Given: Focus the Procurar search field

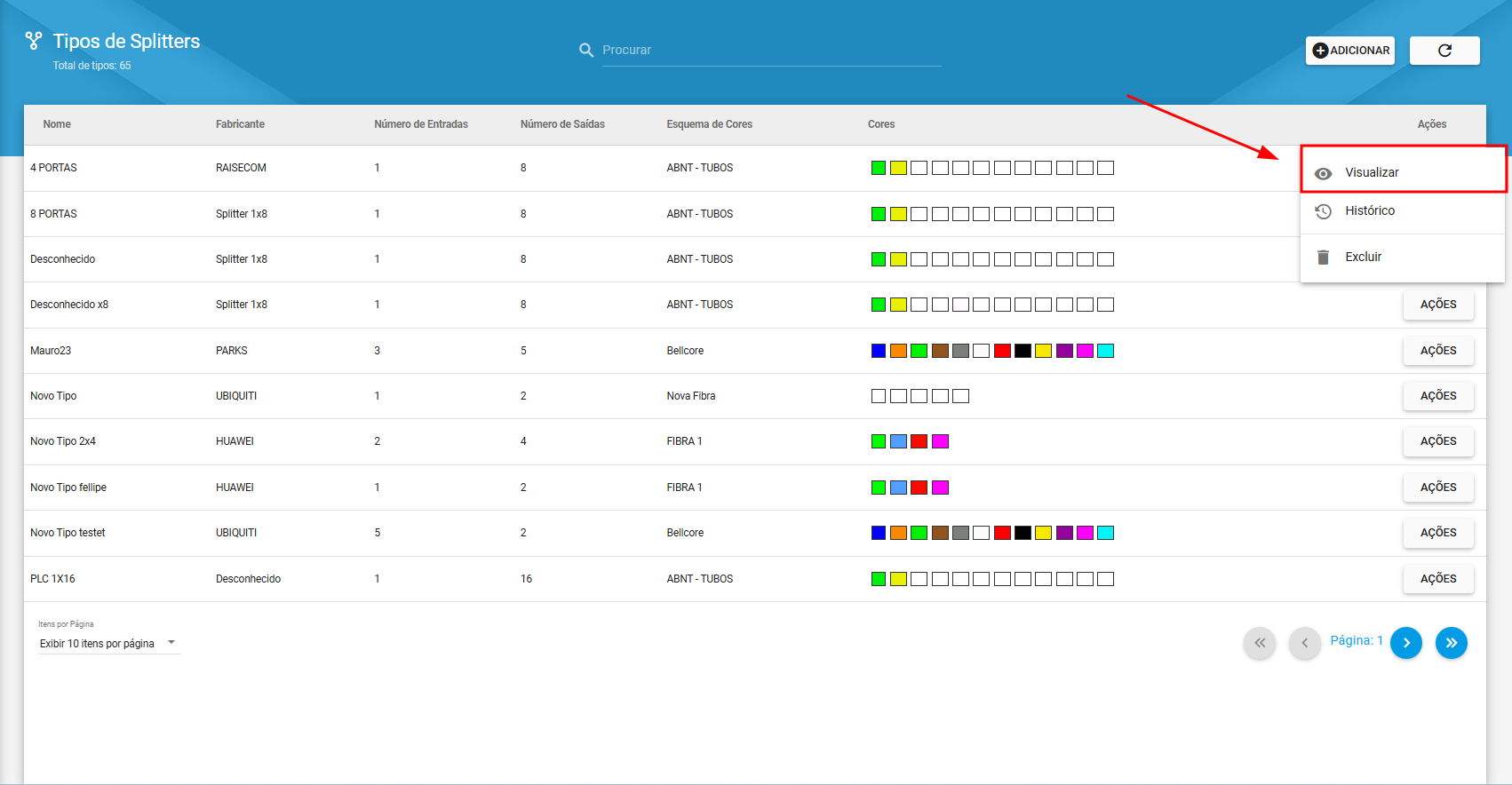Looking at the screenshot, I should click(771, 51).
